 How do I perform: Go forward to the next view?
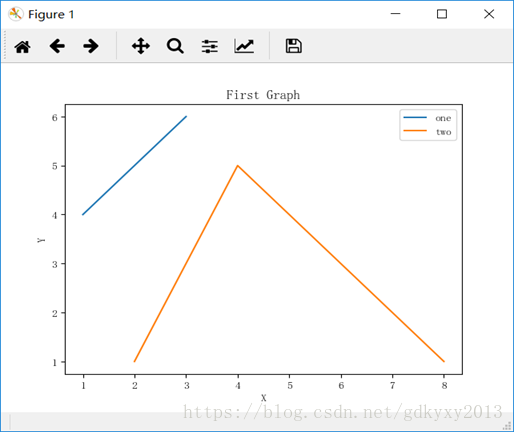[x=91, y=46]
